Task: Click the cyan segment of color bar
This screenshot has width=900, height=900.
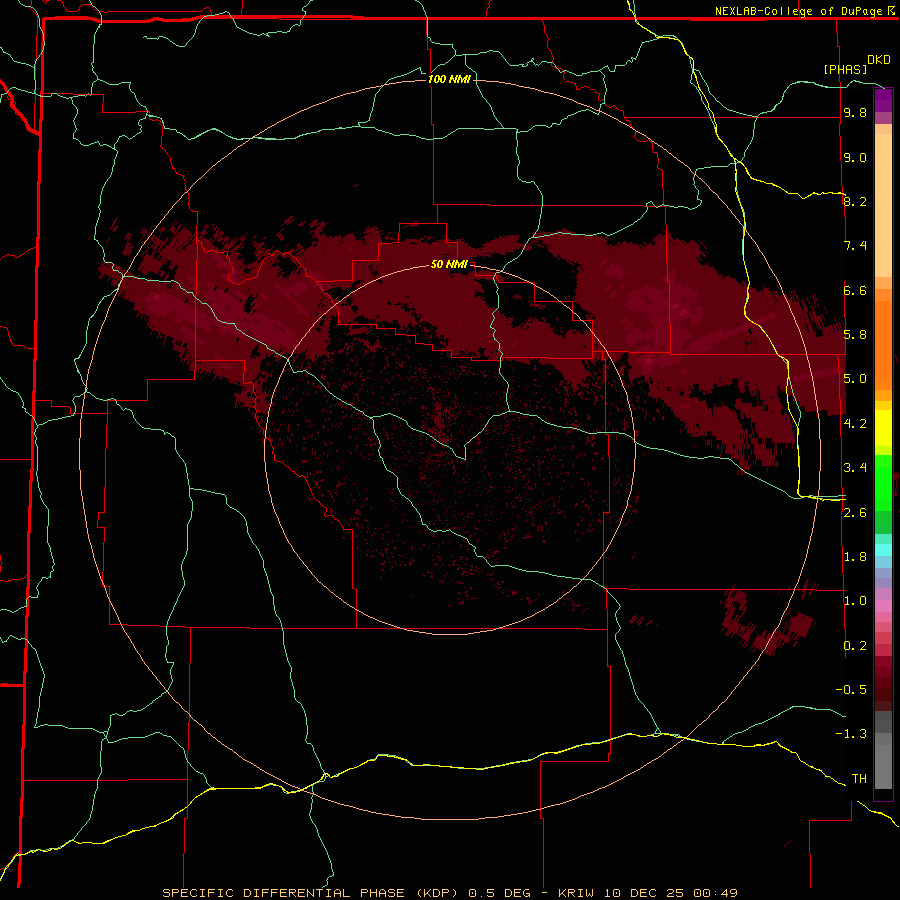Action: [883, 550]
